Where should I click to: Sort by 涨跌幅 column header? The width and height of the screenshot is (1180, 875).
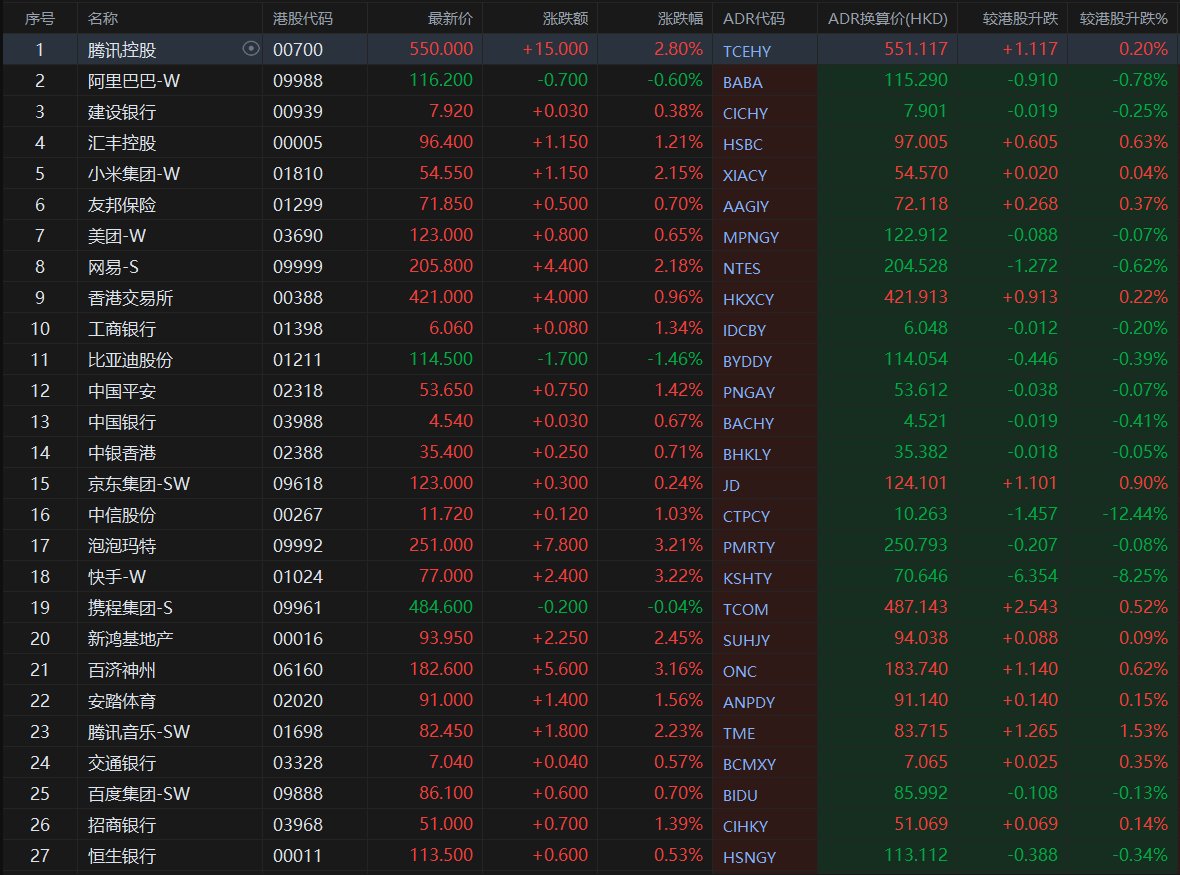click(680, 19)
